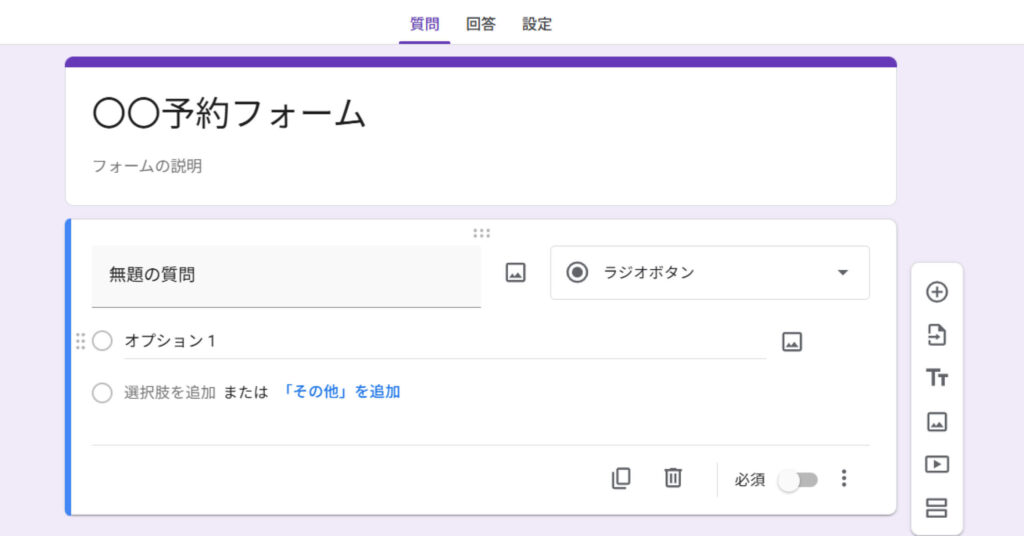Add an image from the side toolbar
The width and height of the screenshot is (1024, 536).
click(936, 422)
